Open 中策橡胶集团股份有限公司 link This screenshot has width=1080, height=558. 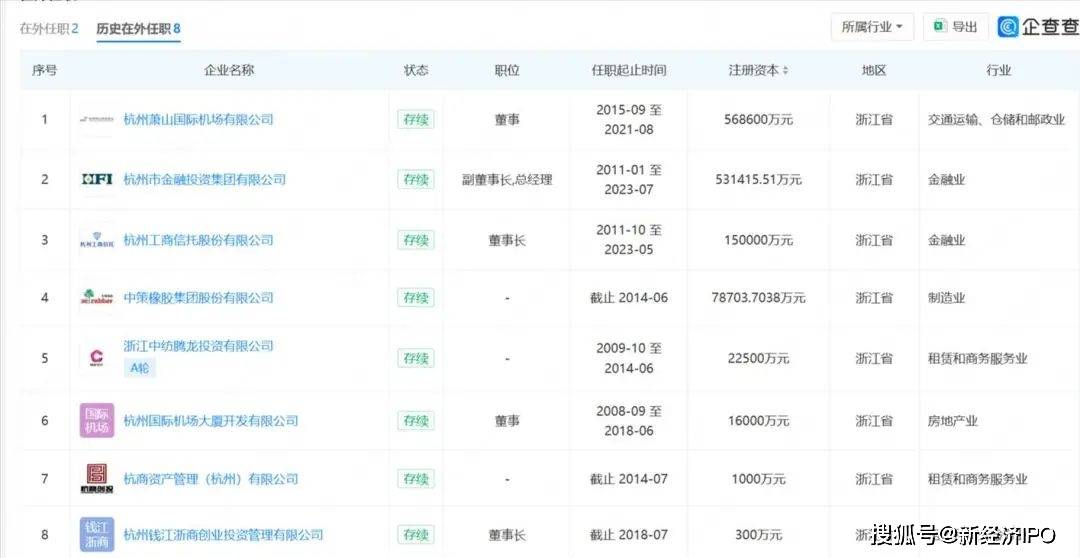(198, 298)
